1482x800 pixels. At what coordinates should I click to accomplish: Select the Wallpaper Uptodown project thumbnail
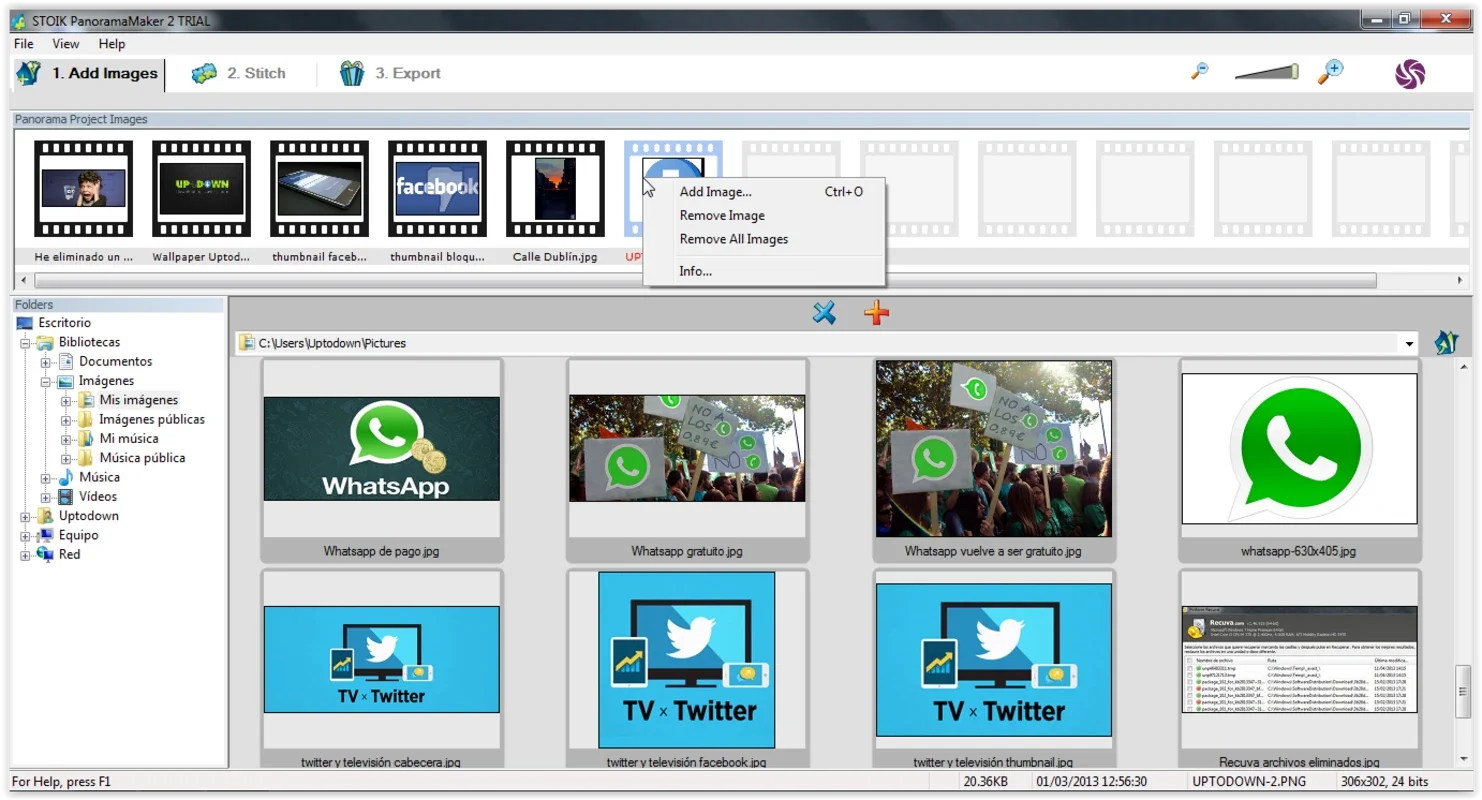(201, 189)
